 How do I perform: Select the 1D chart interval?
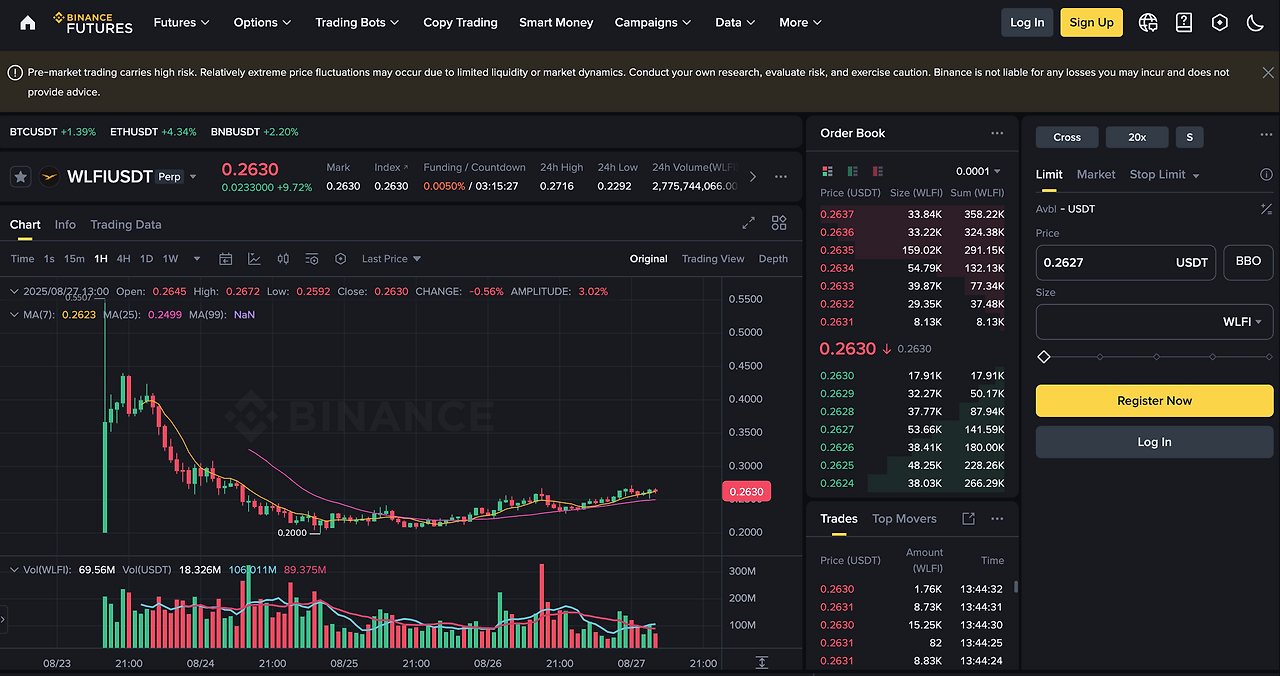pyautogui.click(x=146, y=259)
